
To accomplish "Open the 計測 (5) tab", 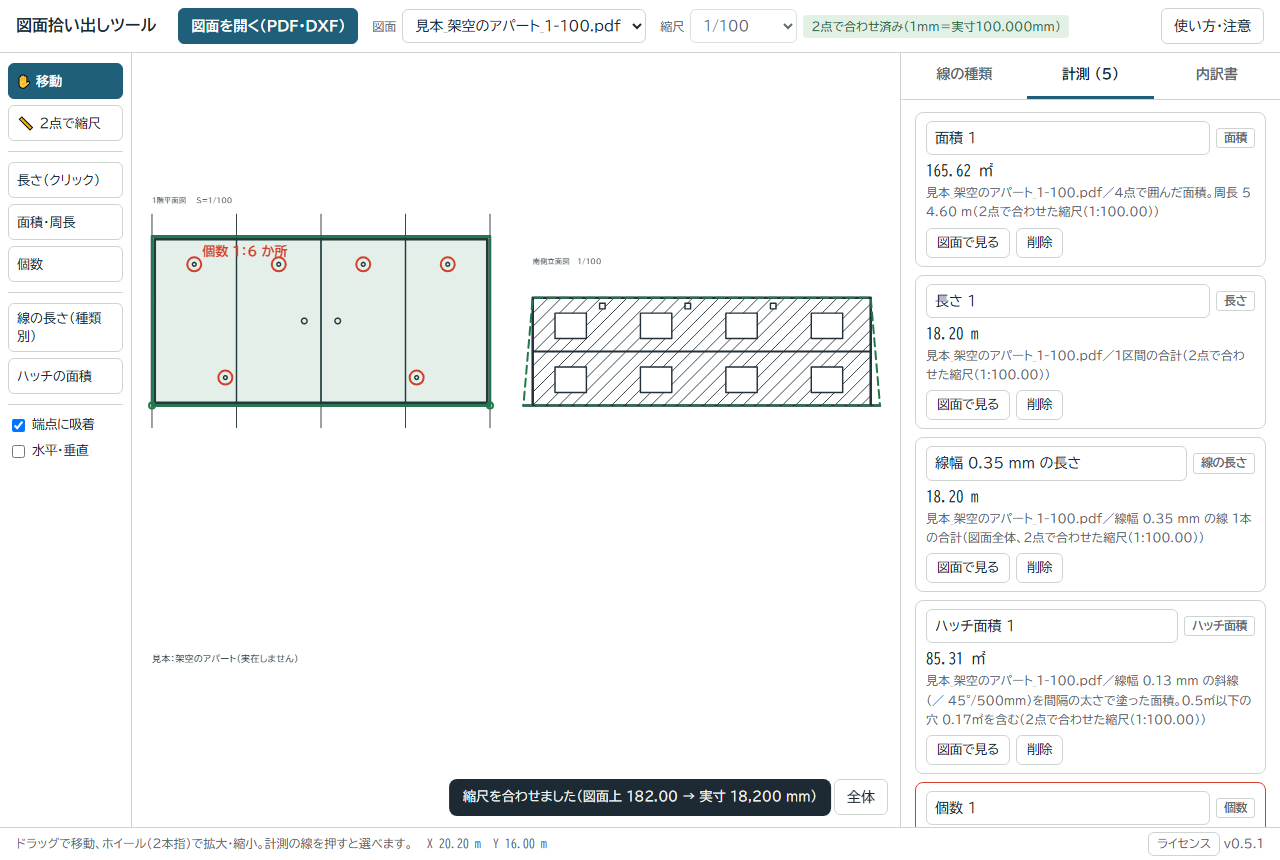I will (x=1090, y=74).
